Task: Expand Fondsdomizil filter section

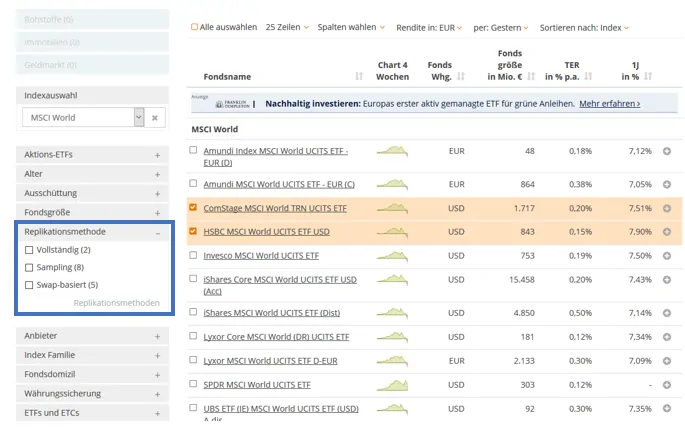Action: [92, 374]
